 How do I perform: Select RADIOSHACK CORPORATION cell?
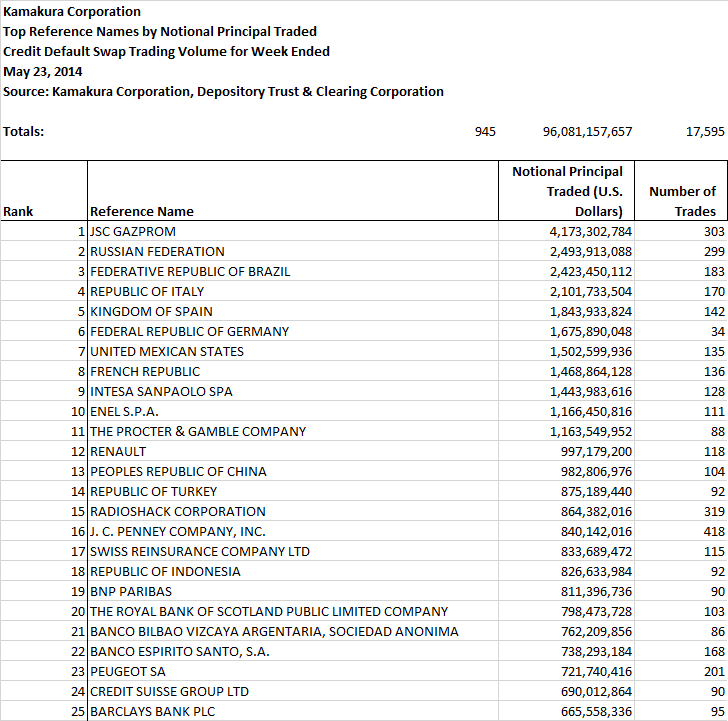[x=293, y=511]
